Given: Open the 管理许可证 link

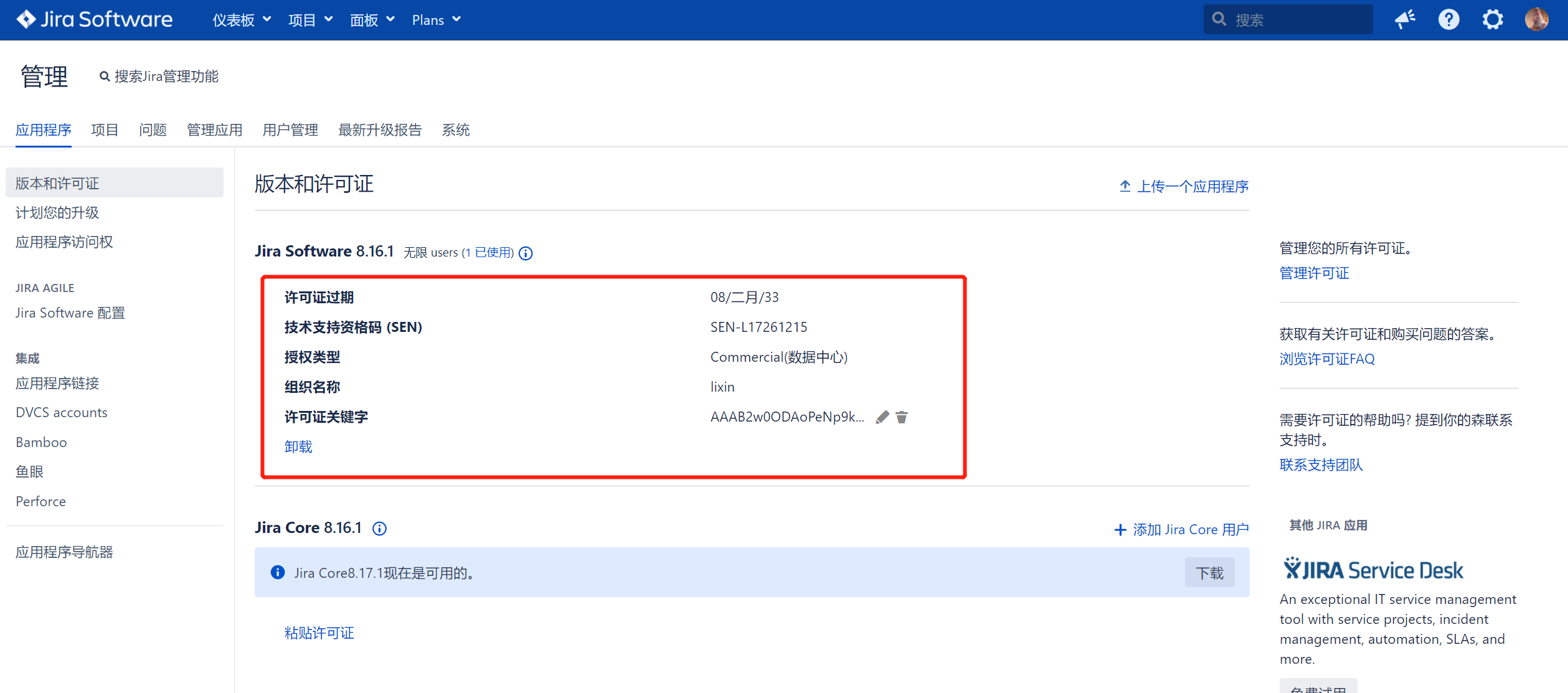Looking at the screenshot, I should tap(1314, 273).
